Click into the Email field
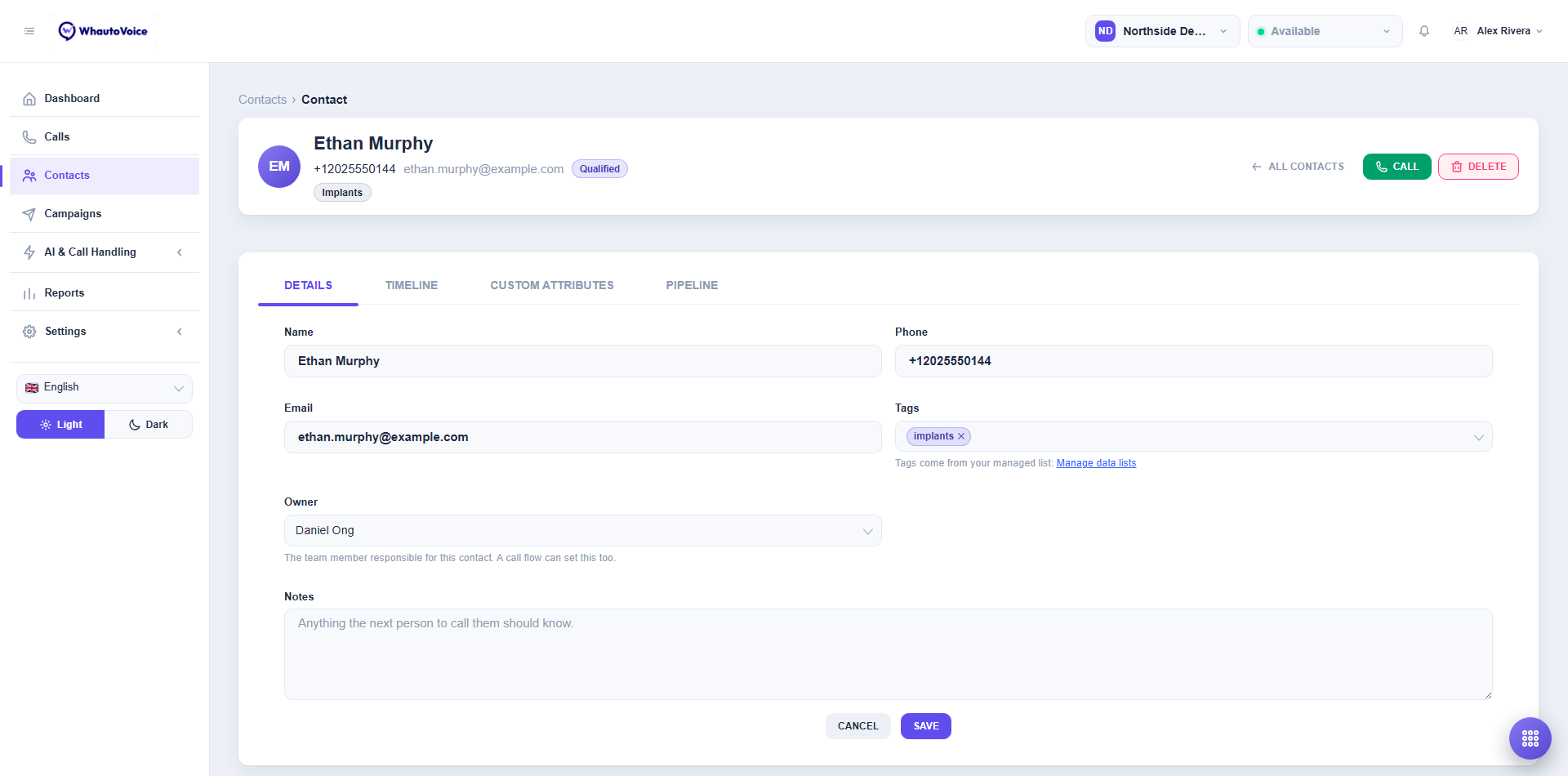The image size is (1568, 776). point(583,437)
